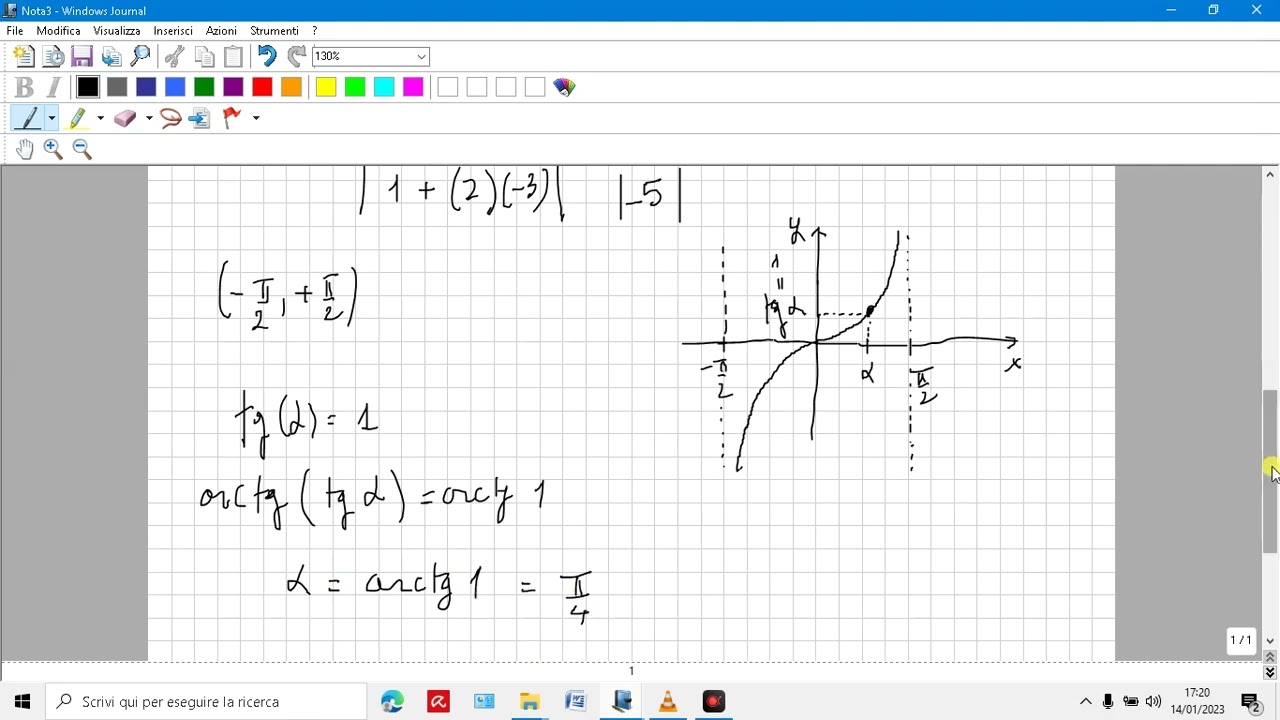This screenshot has height=720, width=1280.
Task: Choose the Insert/Remove Space tool
Action: coord(200,118)
